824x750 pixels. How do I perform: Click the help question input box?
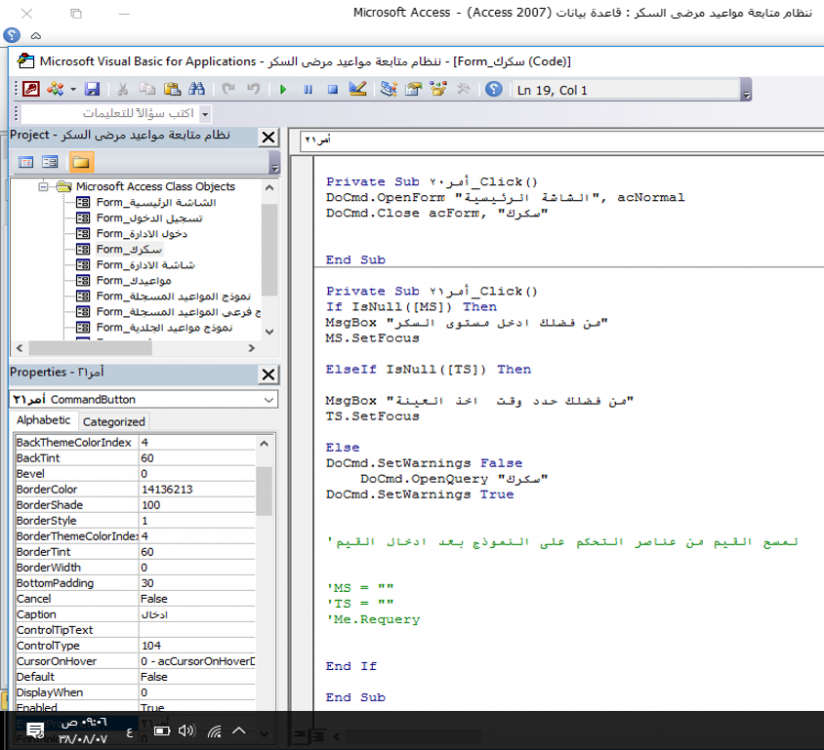point(110,114)
